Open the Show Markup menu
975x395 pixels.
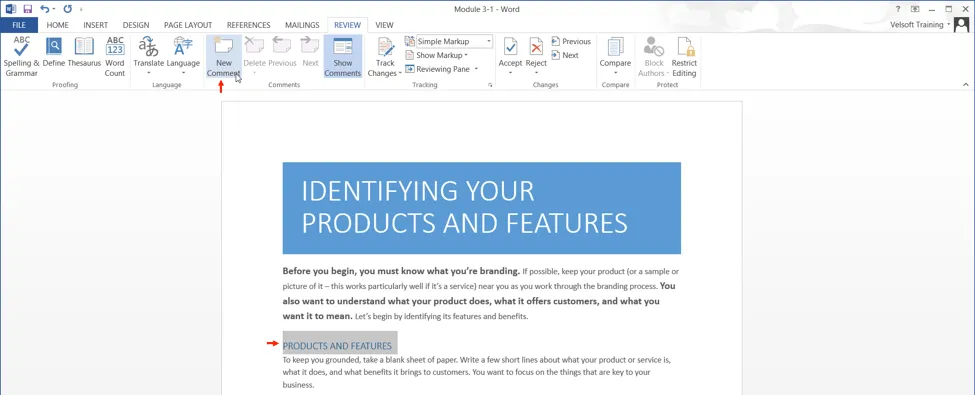pos(437,55)
